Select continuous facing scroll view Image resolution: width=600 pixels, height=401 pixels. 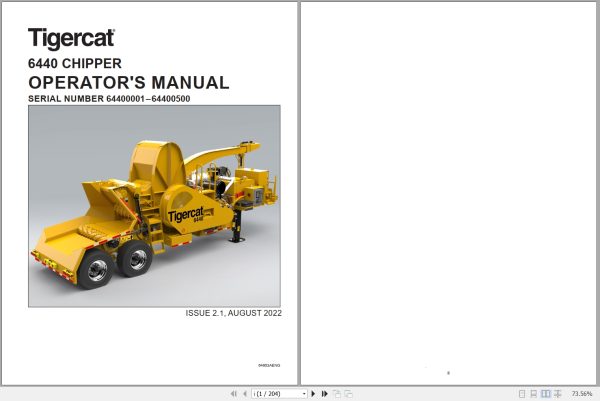tap(558, 394)
